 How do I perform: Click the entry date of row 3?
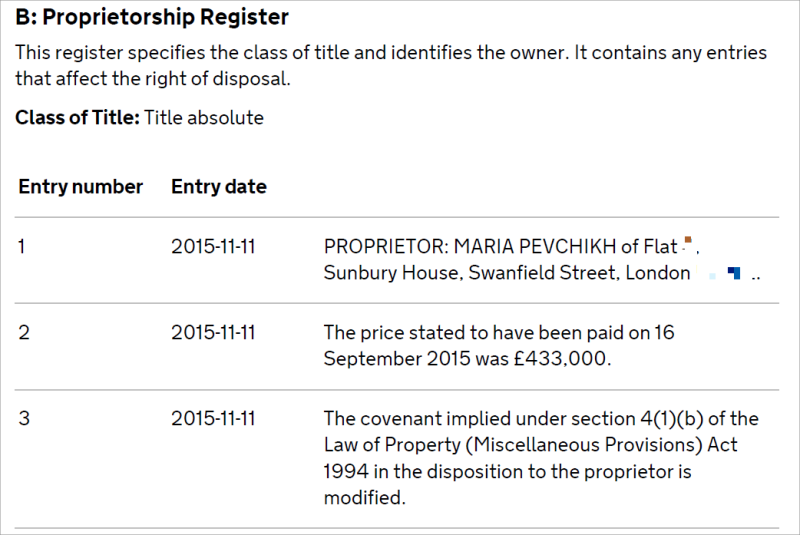[x=213, y=418]
